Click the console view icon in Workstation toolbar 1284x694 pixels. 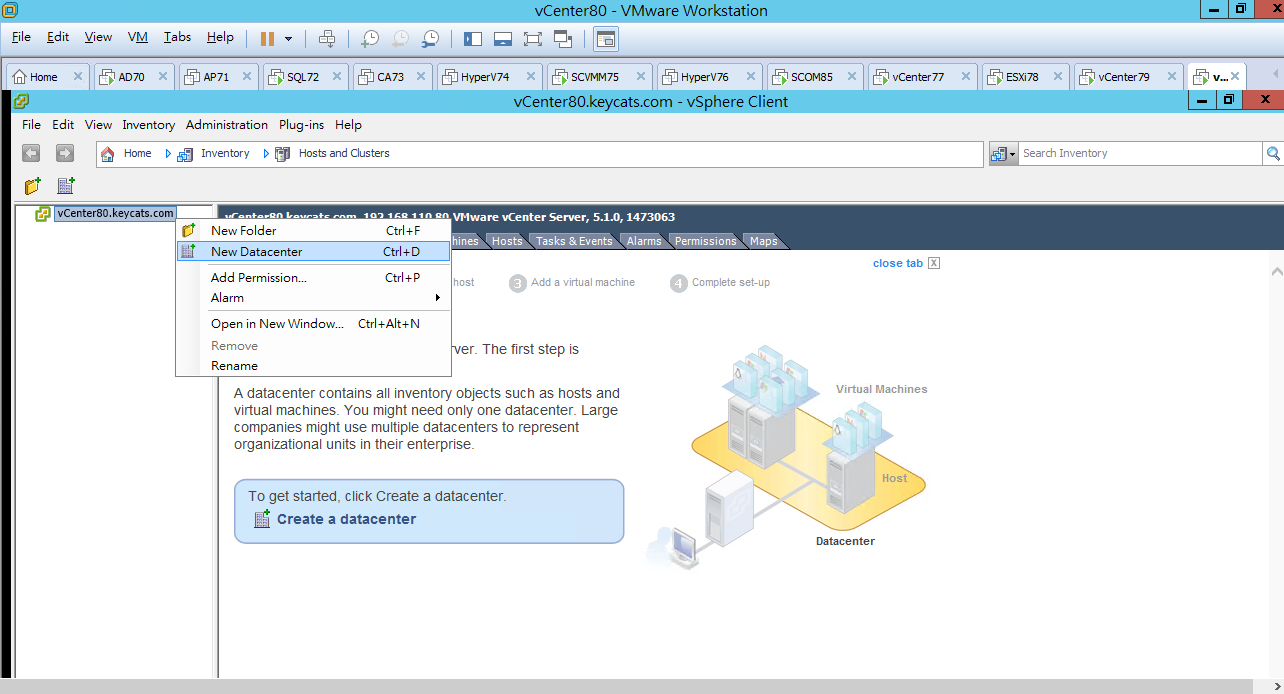click(606, 39)
